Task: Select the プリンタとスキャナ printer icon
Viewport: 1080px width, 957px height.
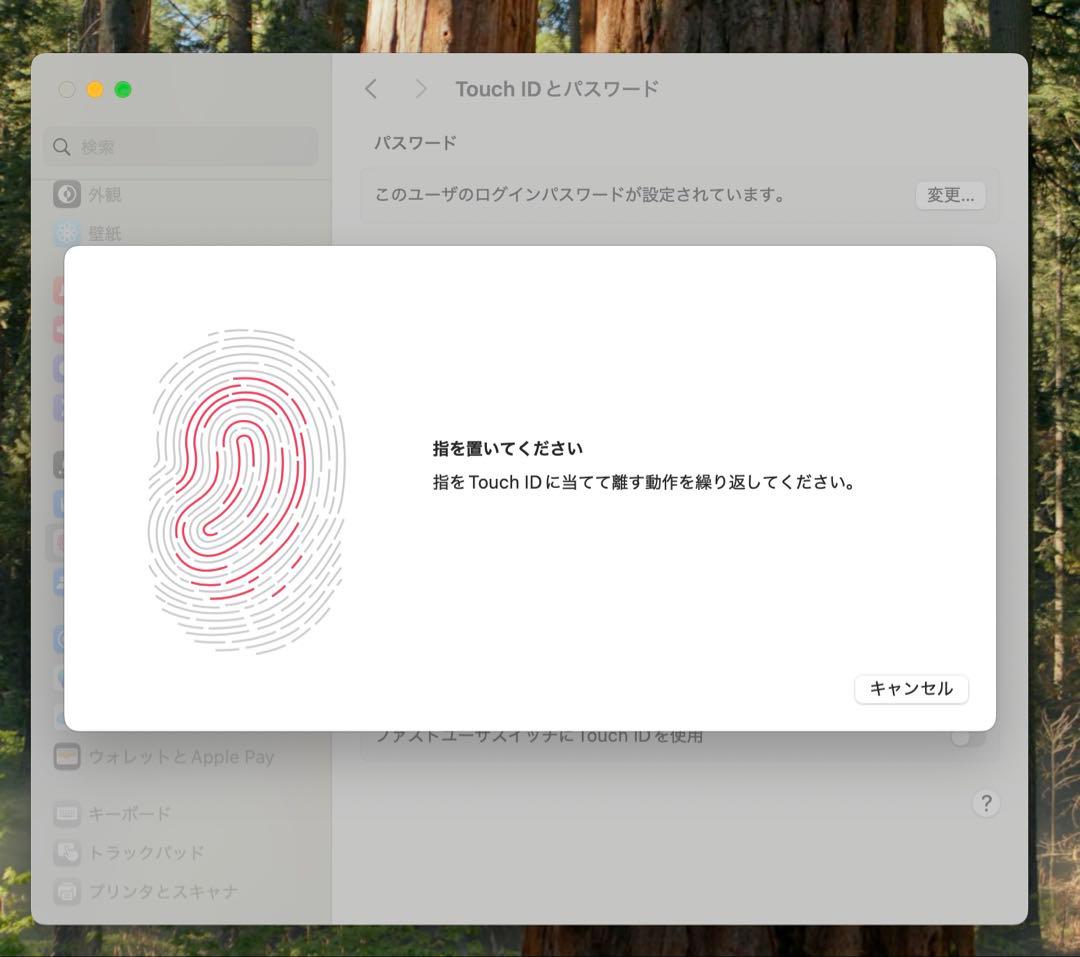Action: tap(67, 891)
